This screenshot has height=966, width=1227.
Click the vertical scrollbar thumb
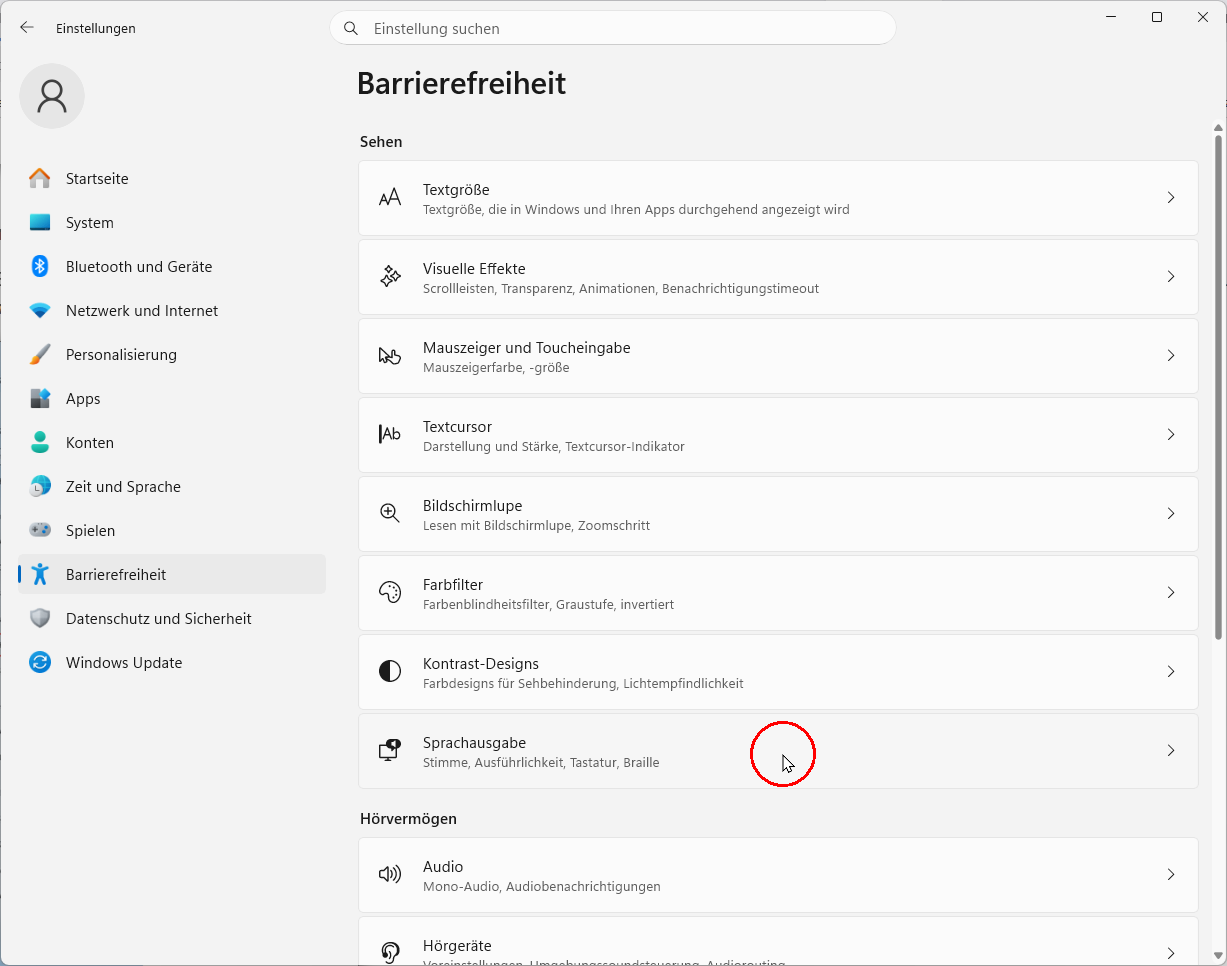point(1218,388)
